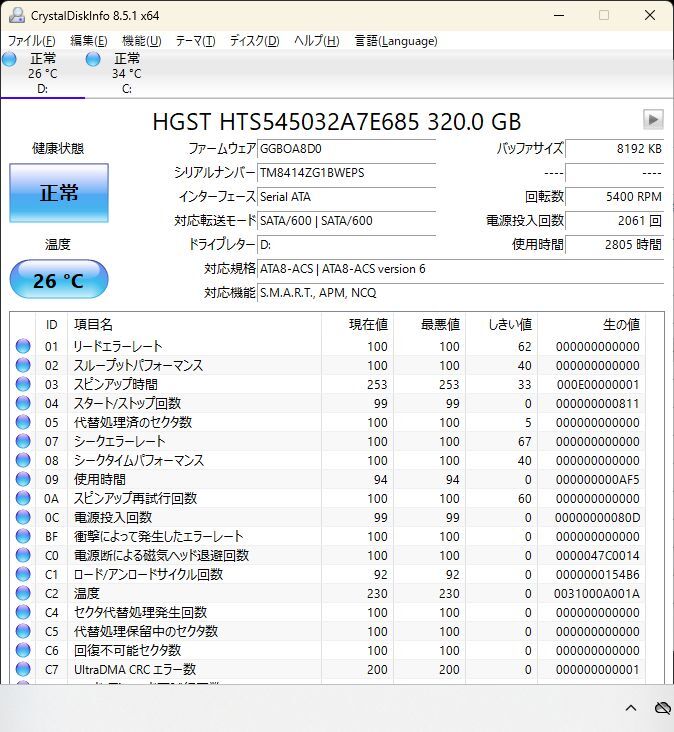This screenshot has width=674, height=732.
Task: Select the C: drive tab at 34 °C
Action: point(126,74)
